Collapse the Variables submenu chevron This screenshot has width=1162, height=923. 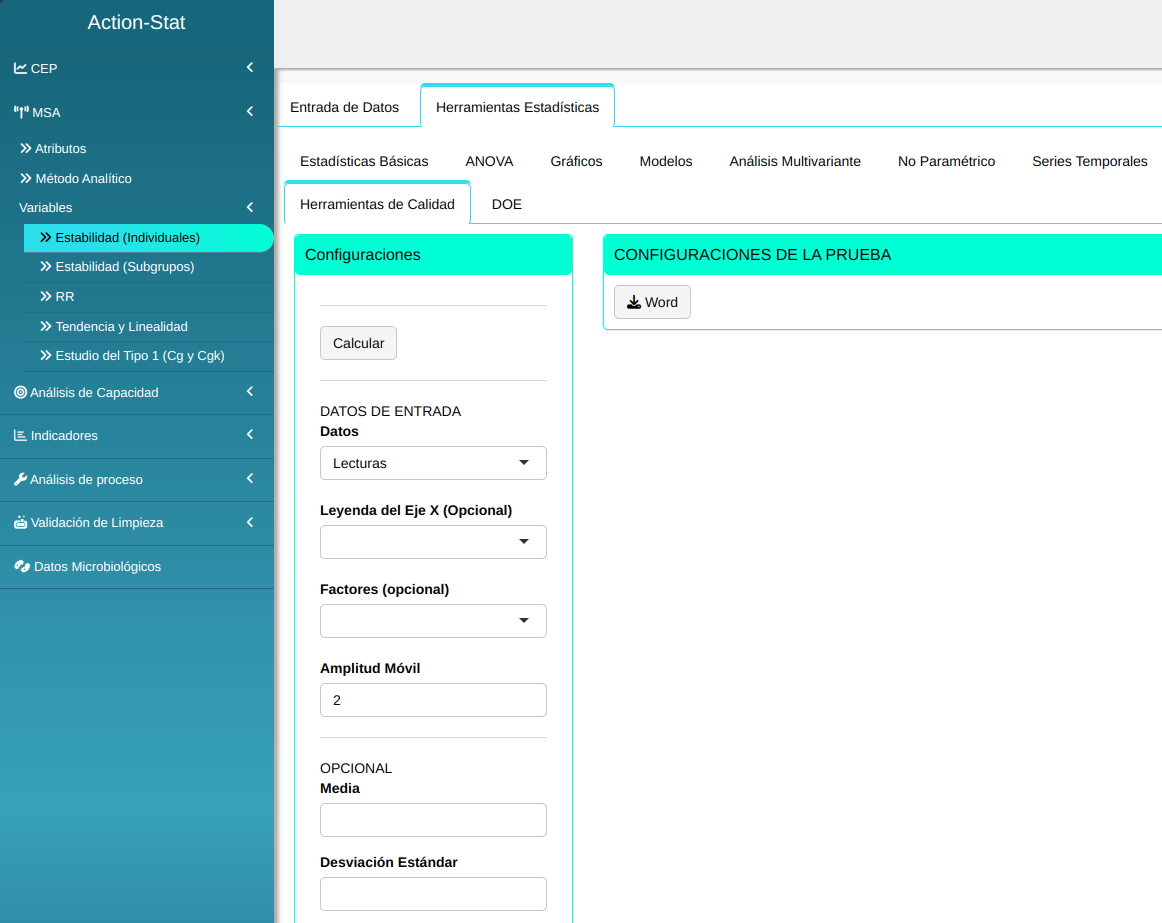point(250,208)
